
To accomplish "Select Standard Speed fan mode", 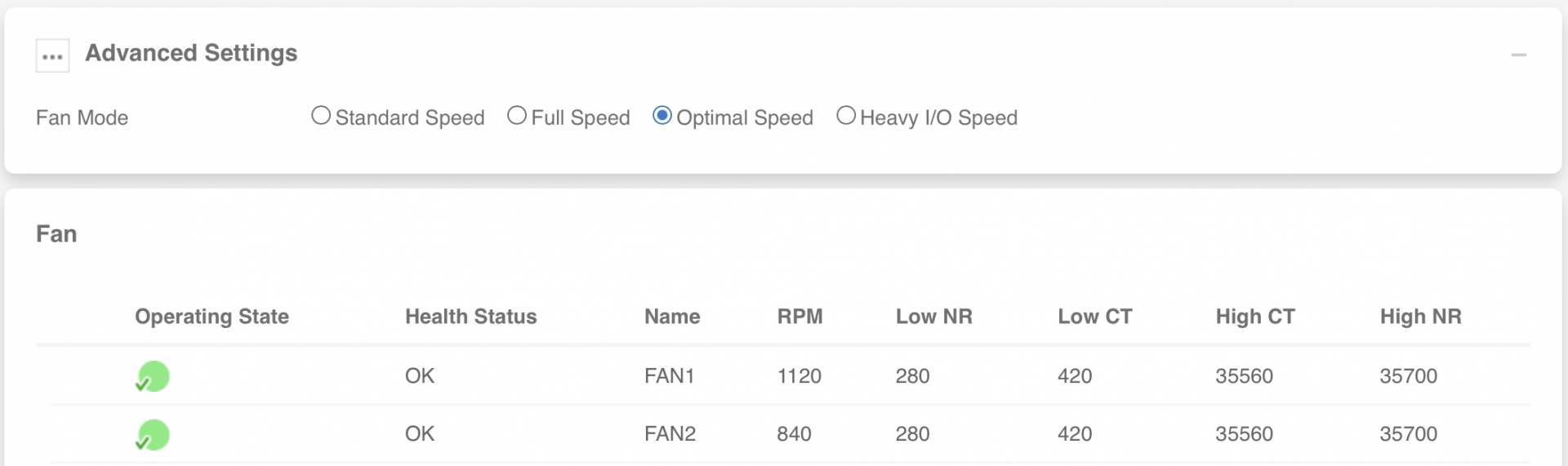I will click(x=321, y=116).
